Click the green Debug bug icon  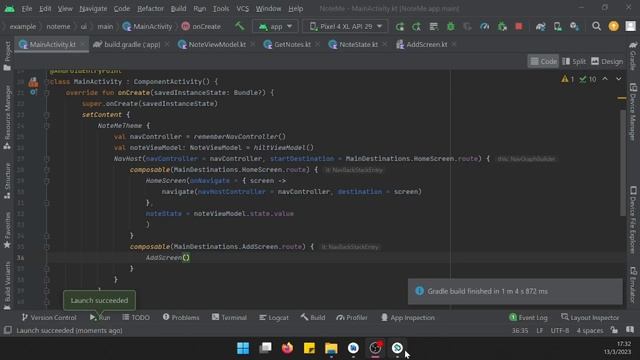tap(451, 27)
